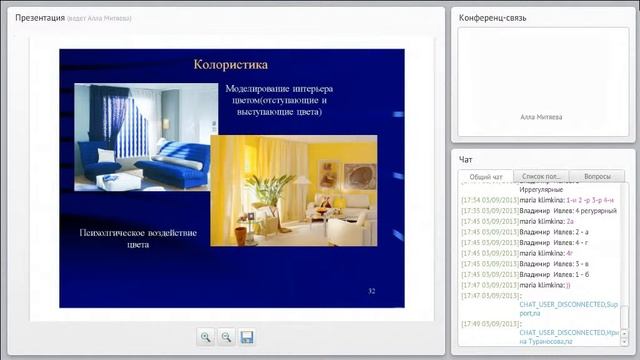The height and width of the screenshot is (360, 640).
Task: Click the Конференц-связь panel title
Action: point(492,18)
